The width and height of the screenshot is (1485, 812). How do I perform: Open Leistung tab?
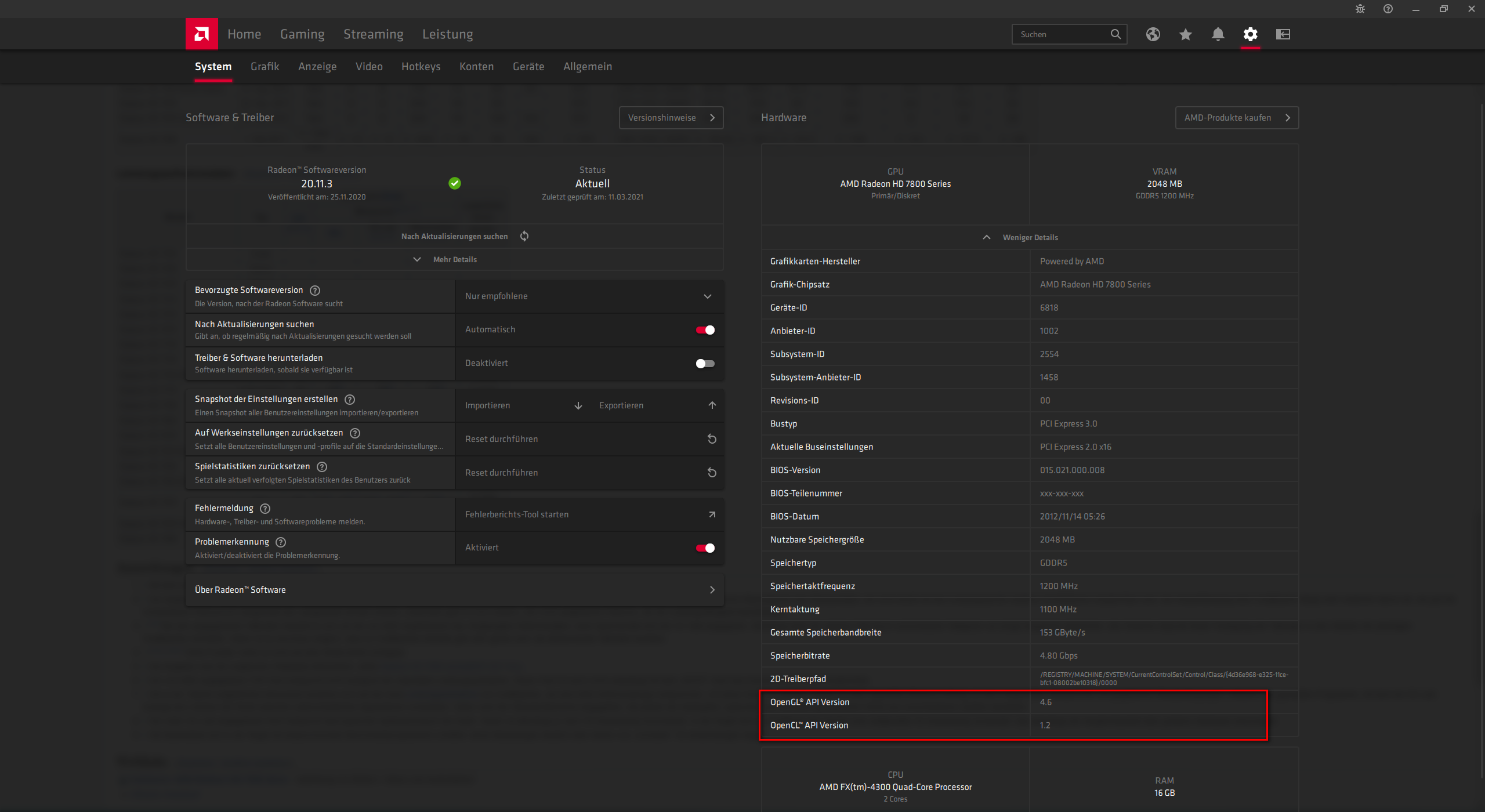tap(448, 34)
